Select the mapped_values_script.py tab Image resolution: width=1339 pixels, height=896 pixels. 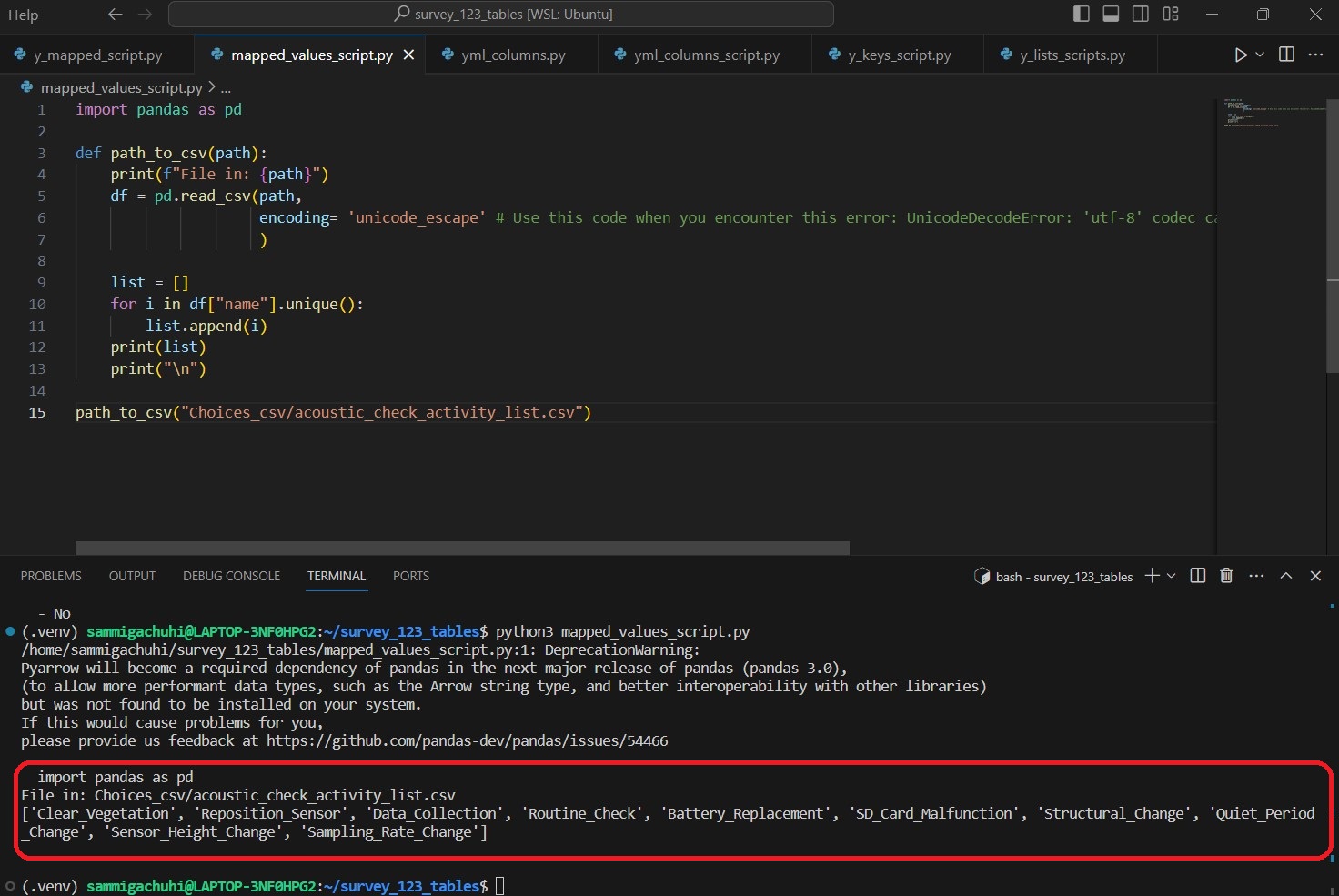click(311, 55)
